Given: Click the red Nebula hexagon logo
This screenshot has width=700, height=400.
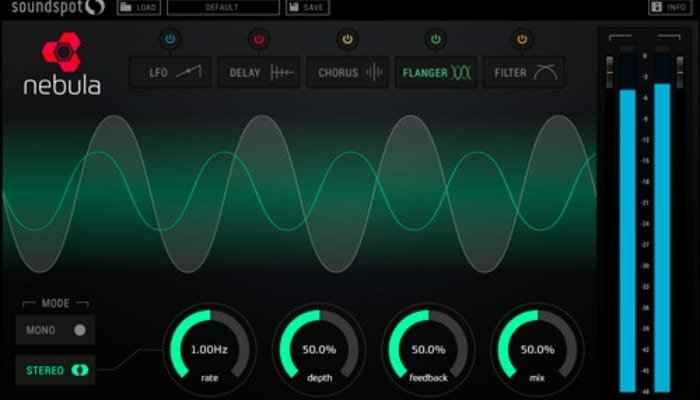Looking at the screenshot, I should coord(62,52).
